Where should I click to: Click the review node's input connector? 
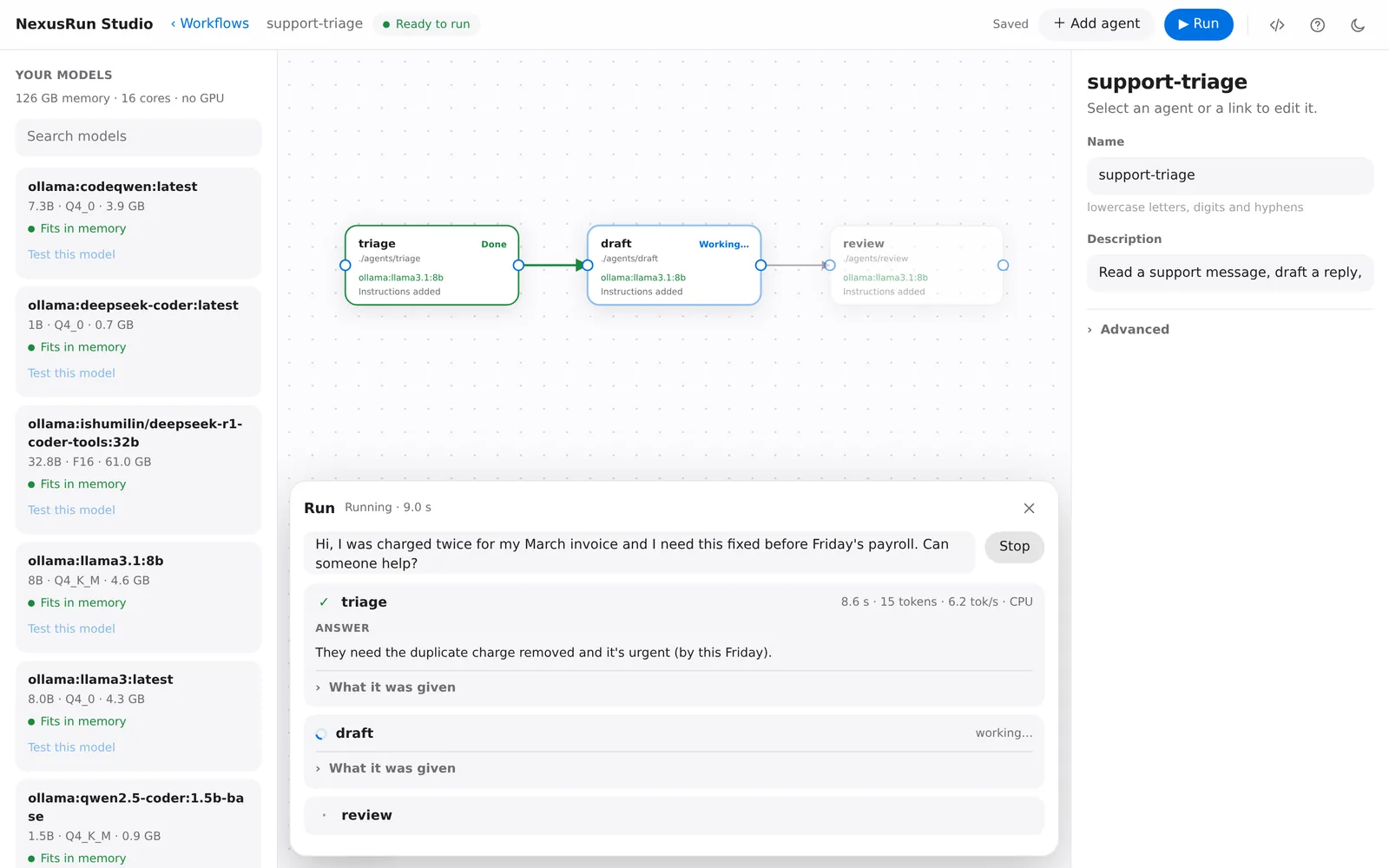click(830, 266)
